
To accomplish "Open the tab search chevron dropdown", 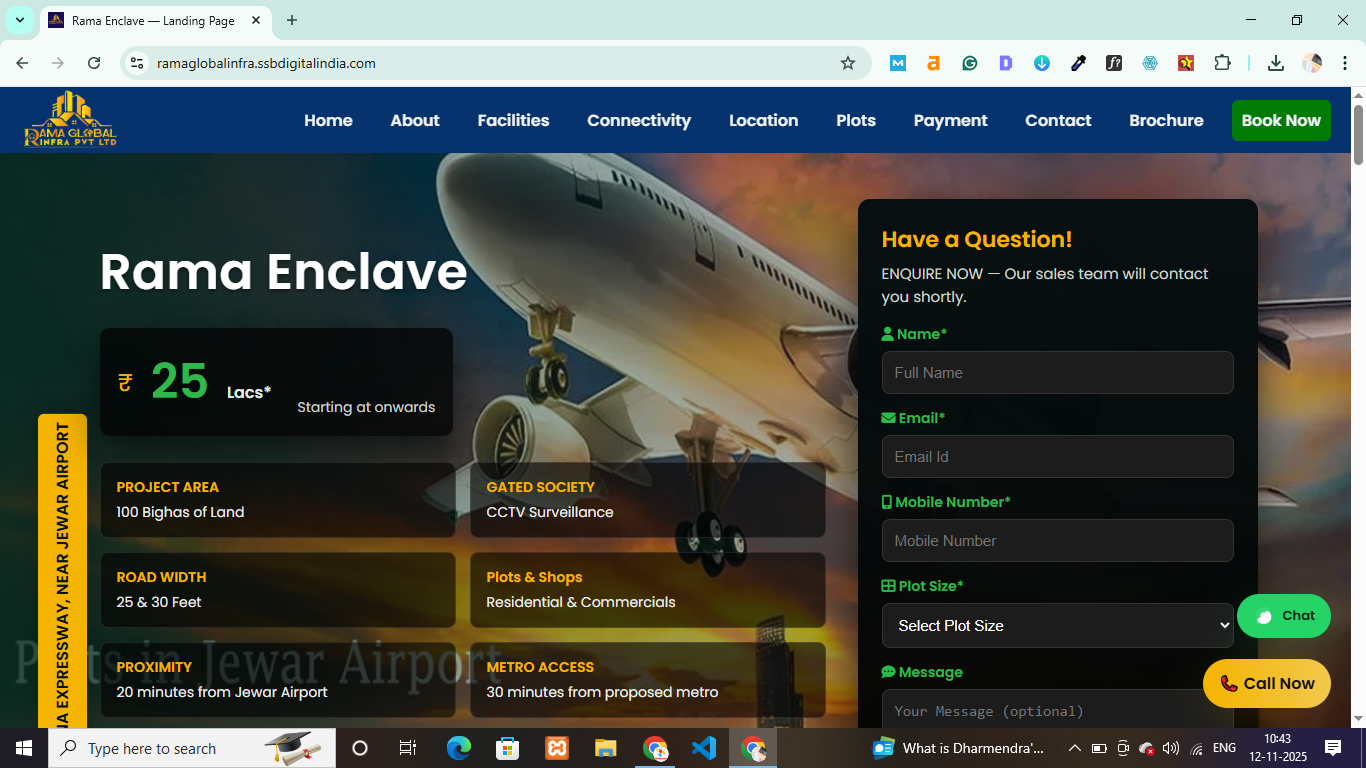I will pos(20,20).
